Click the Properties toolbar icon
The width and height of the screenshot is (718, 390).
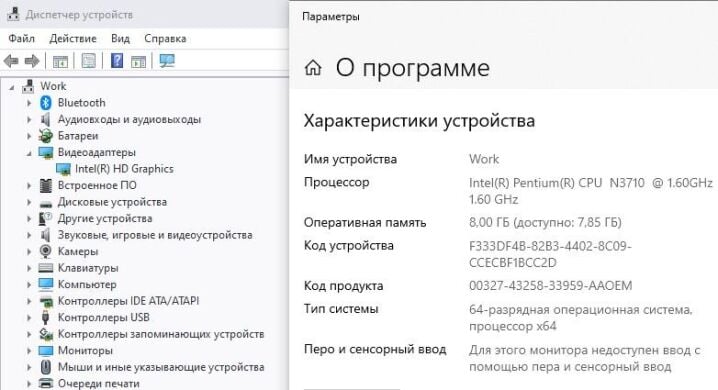click(88, 61)
